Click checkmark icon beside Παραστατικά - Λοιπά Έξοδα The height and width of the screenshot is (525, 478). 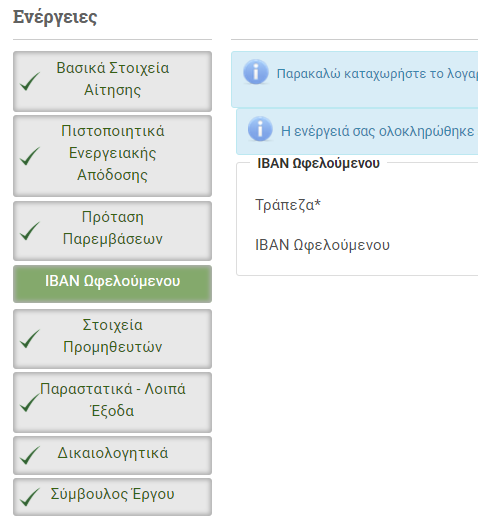click(x=30, y=402)
